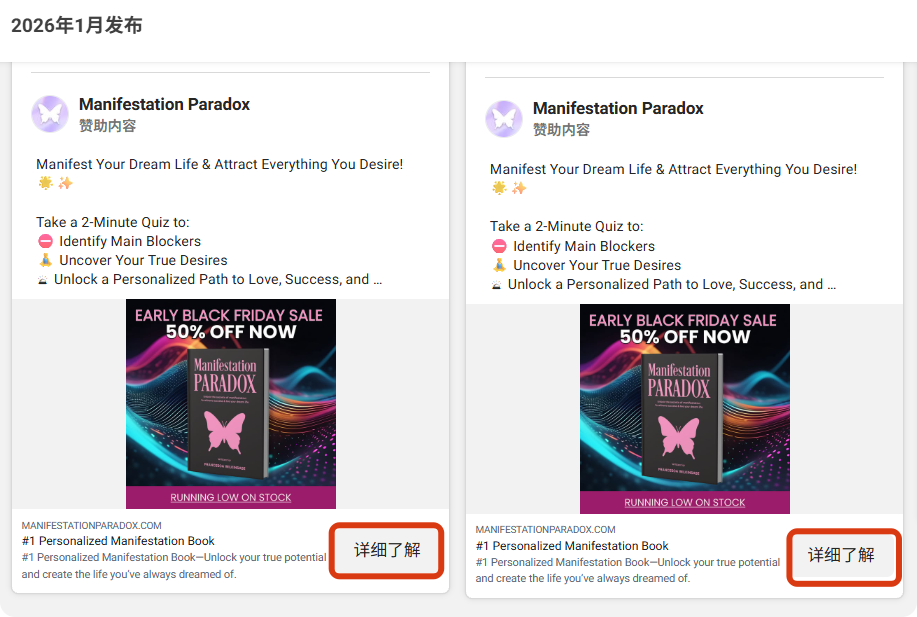Click MANIFESTATIONPARADOX.COM domain in left ad

tap(92, 525)
